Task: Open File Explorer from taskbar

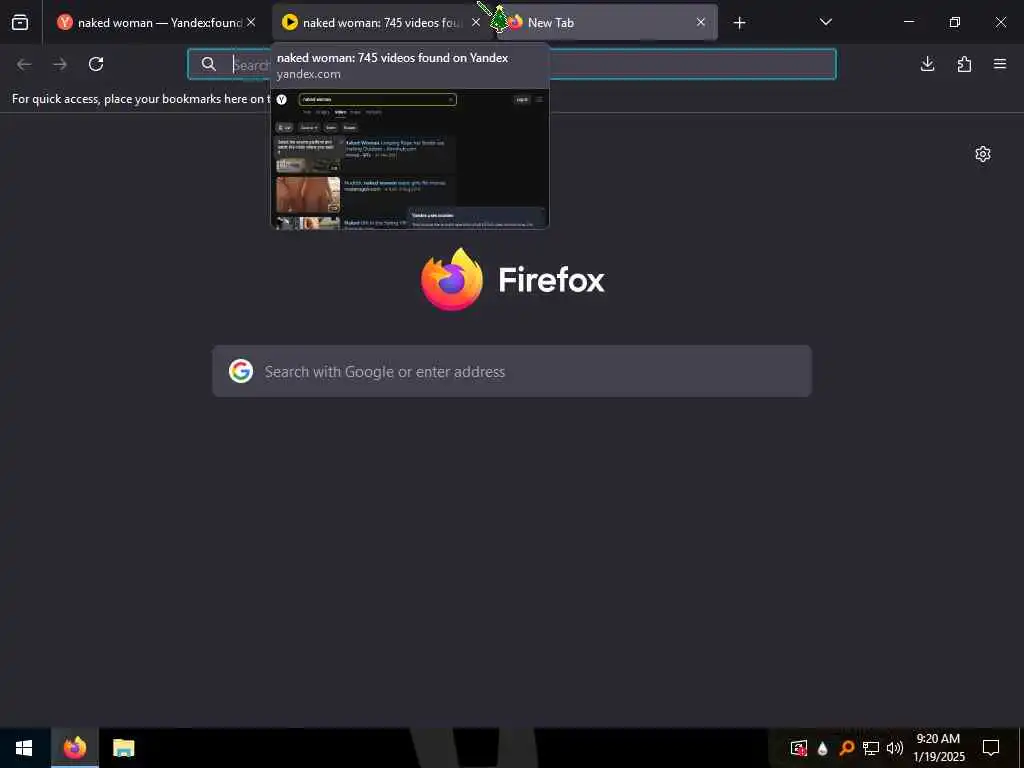Action: (x=123, y=748)
